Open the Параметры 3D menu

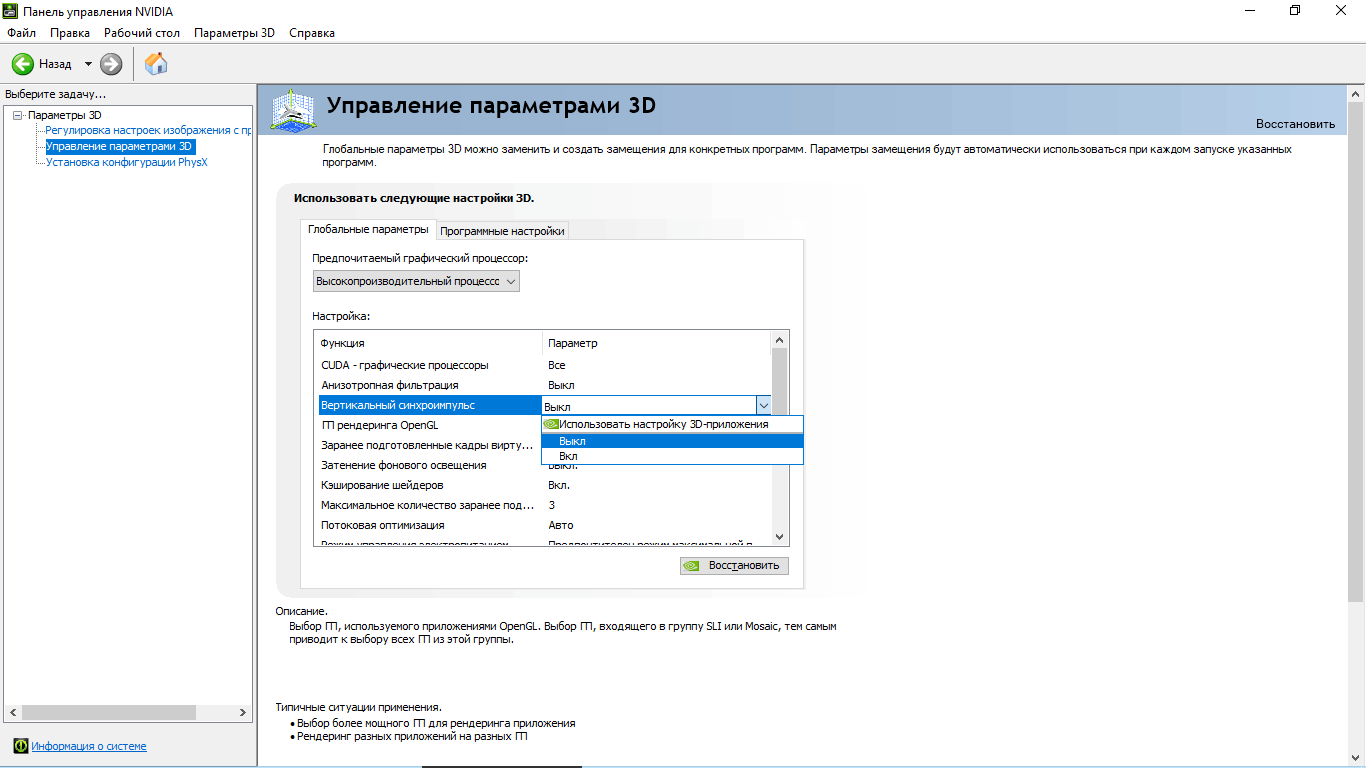point(234,33)
